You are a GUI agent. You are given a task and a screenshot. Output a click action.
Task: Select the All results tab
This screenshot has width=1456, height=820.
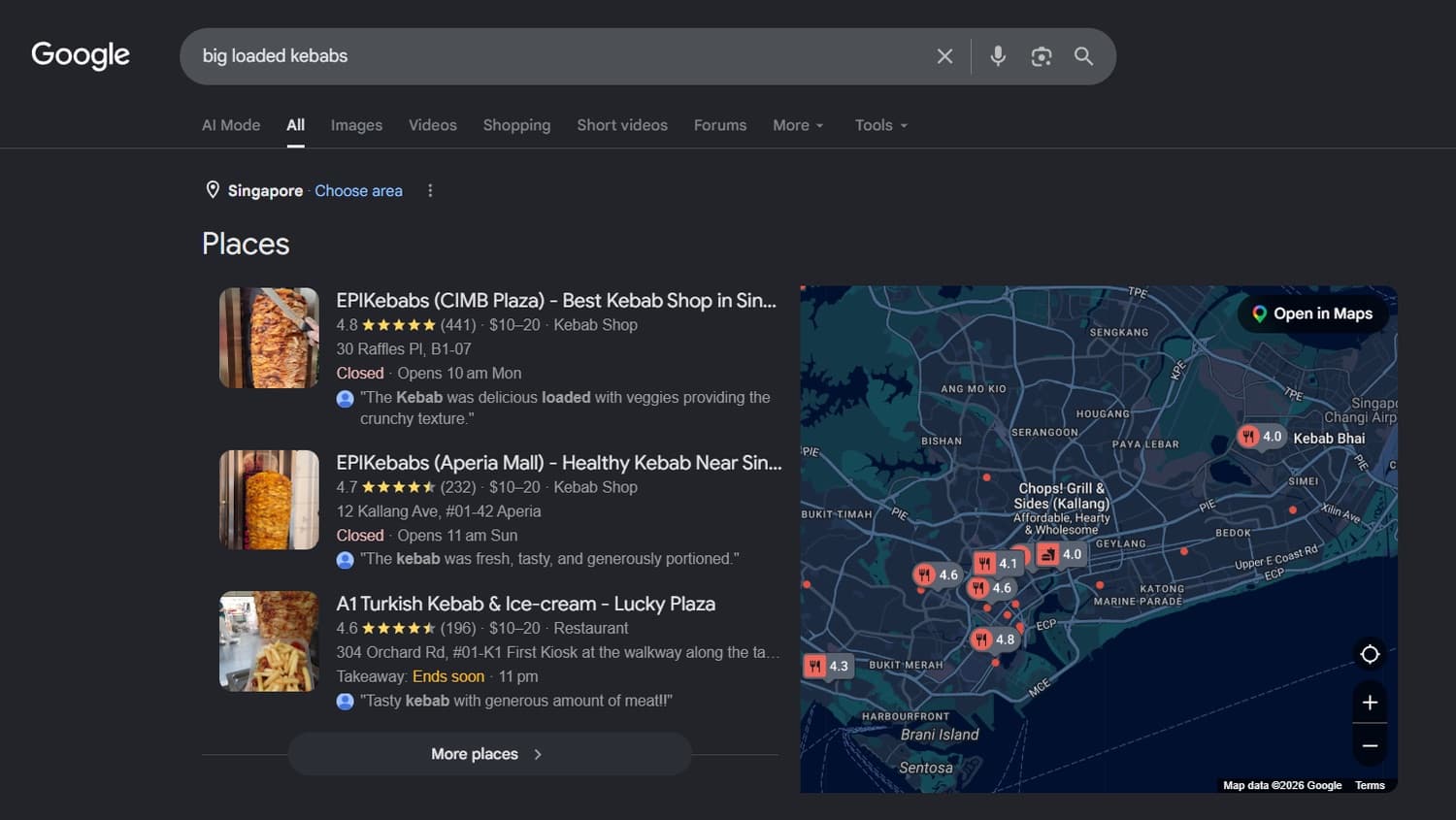tap(295, 125)
